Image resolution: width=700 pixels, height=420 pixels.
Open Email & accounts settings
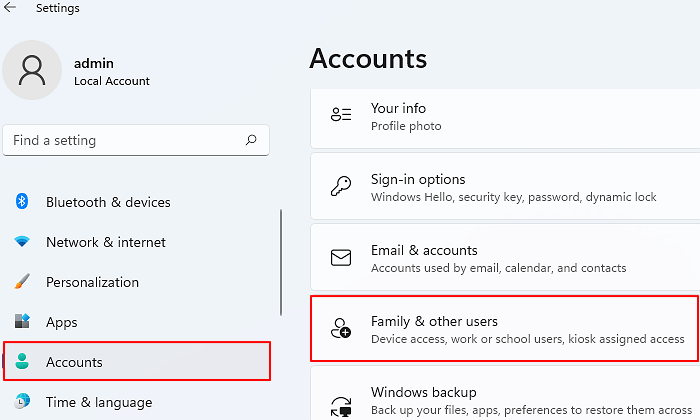tap(500, 258)
